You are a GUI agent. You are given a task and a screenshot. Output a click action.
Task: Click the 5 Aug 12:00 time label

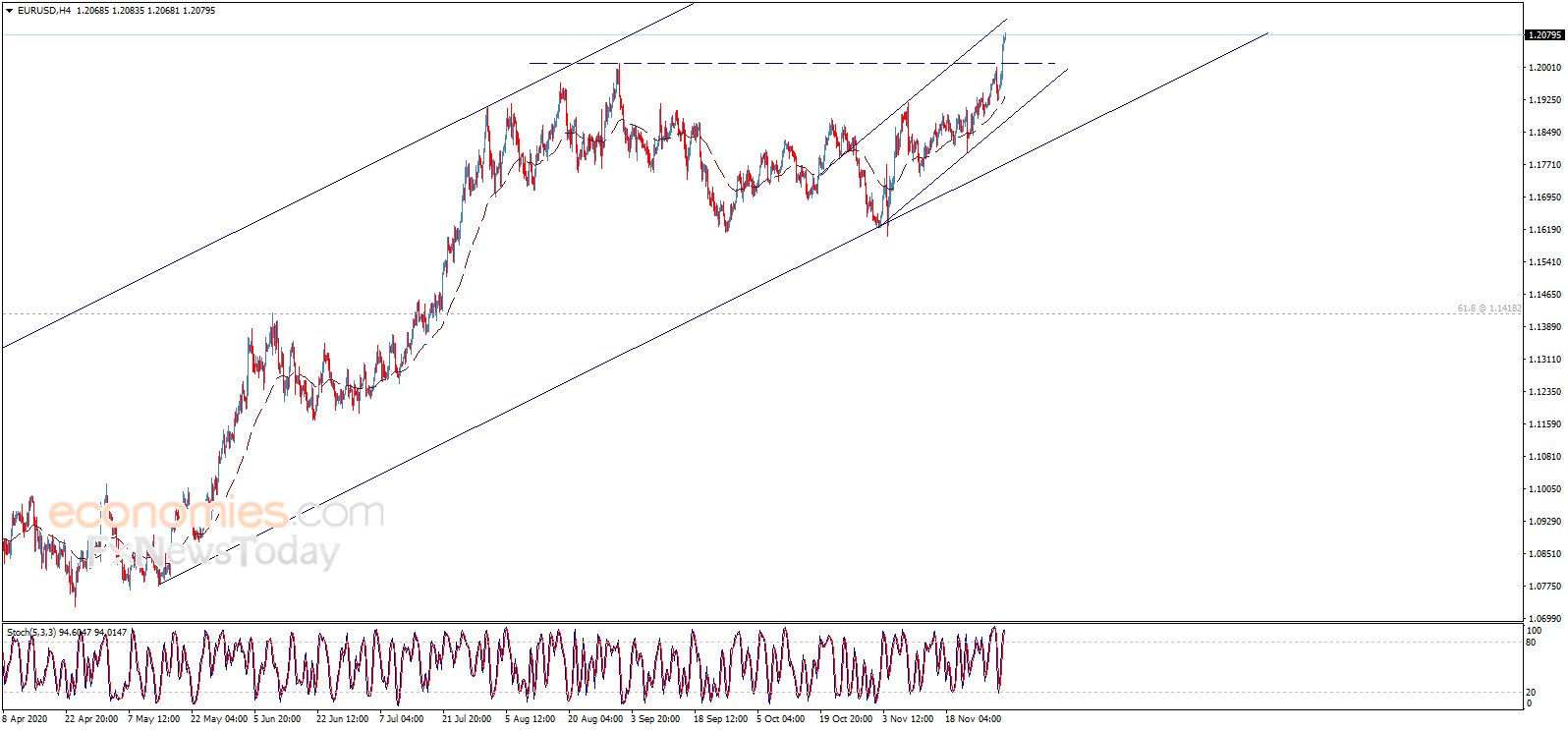(x=531, y=719)
